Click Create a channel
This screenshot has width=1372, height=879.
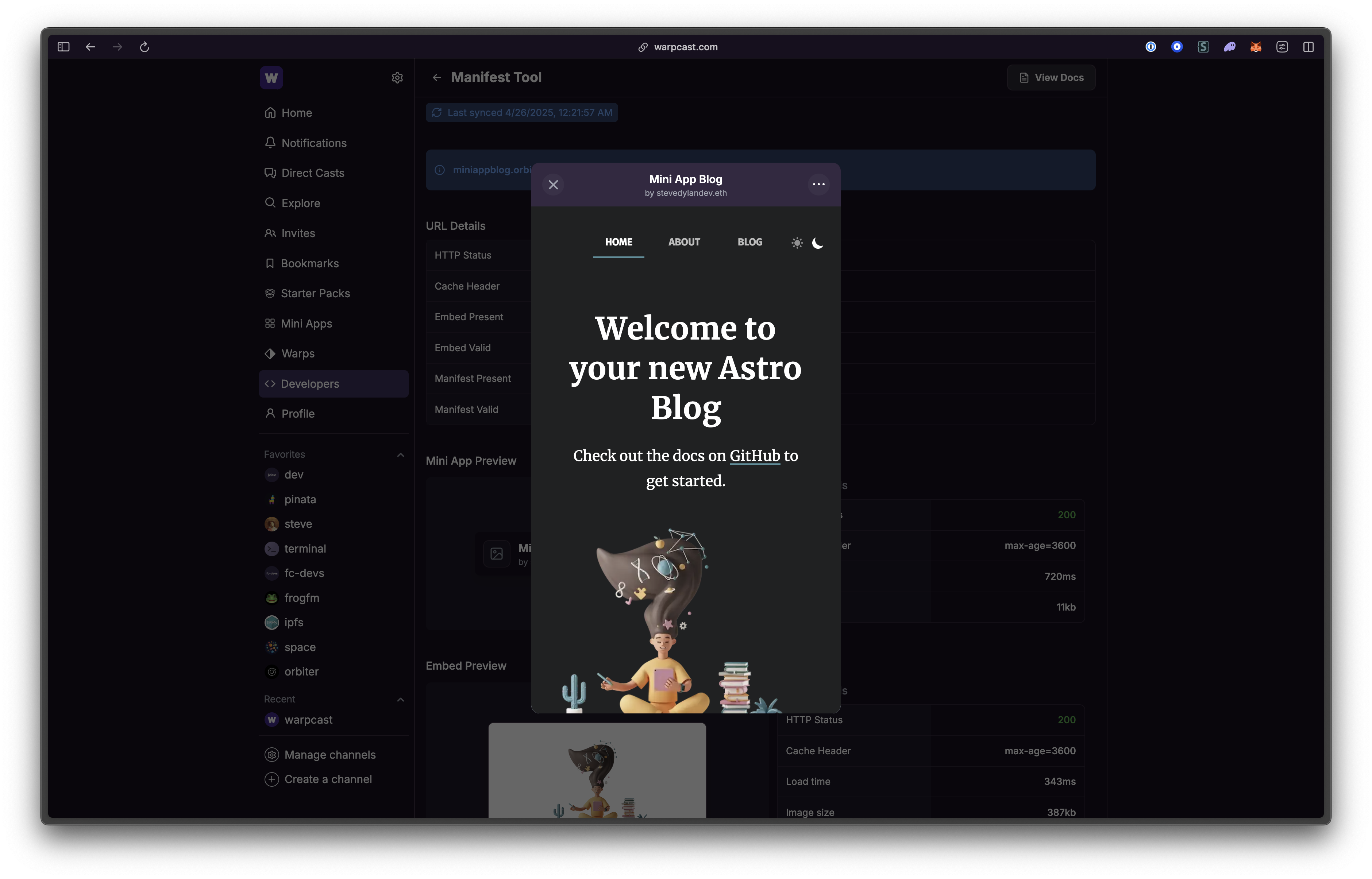[328, 780]
